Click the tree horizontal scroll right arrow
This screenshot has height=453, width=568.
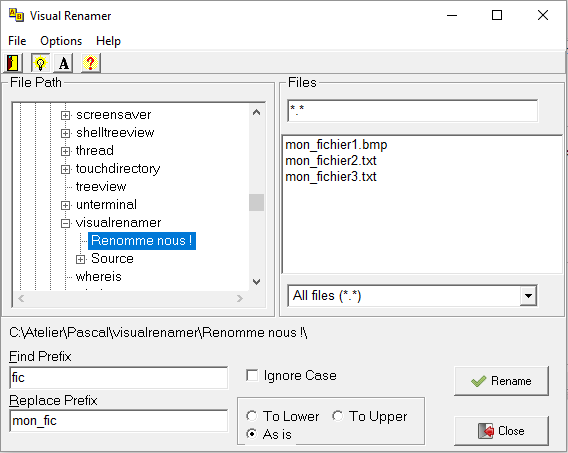[x=239, y=298]
